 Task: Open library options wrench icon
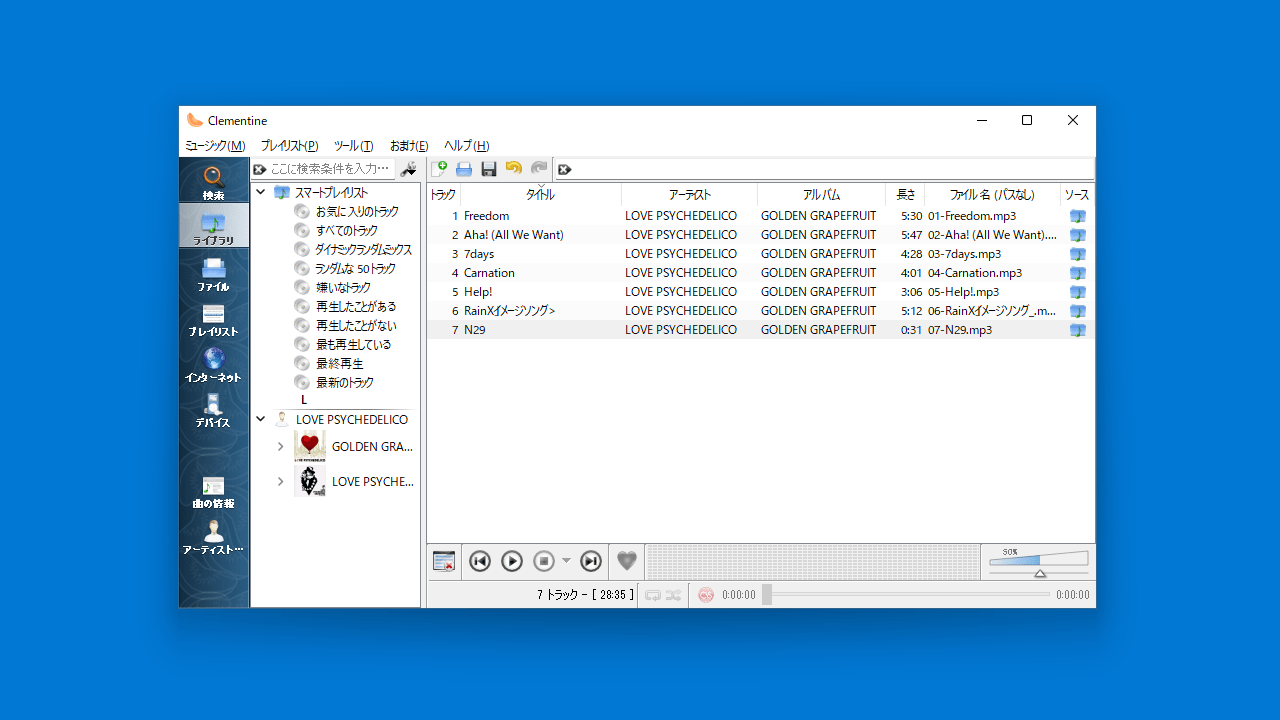(x=408, y=169)
